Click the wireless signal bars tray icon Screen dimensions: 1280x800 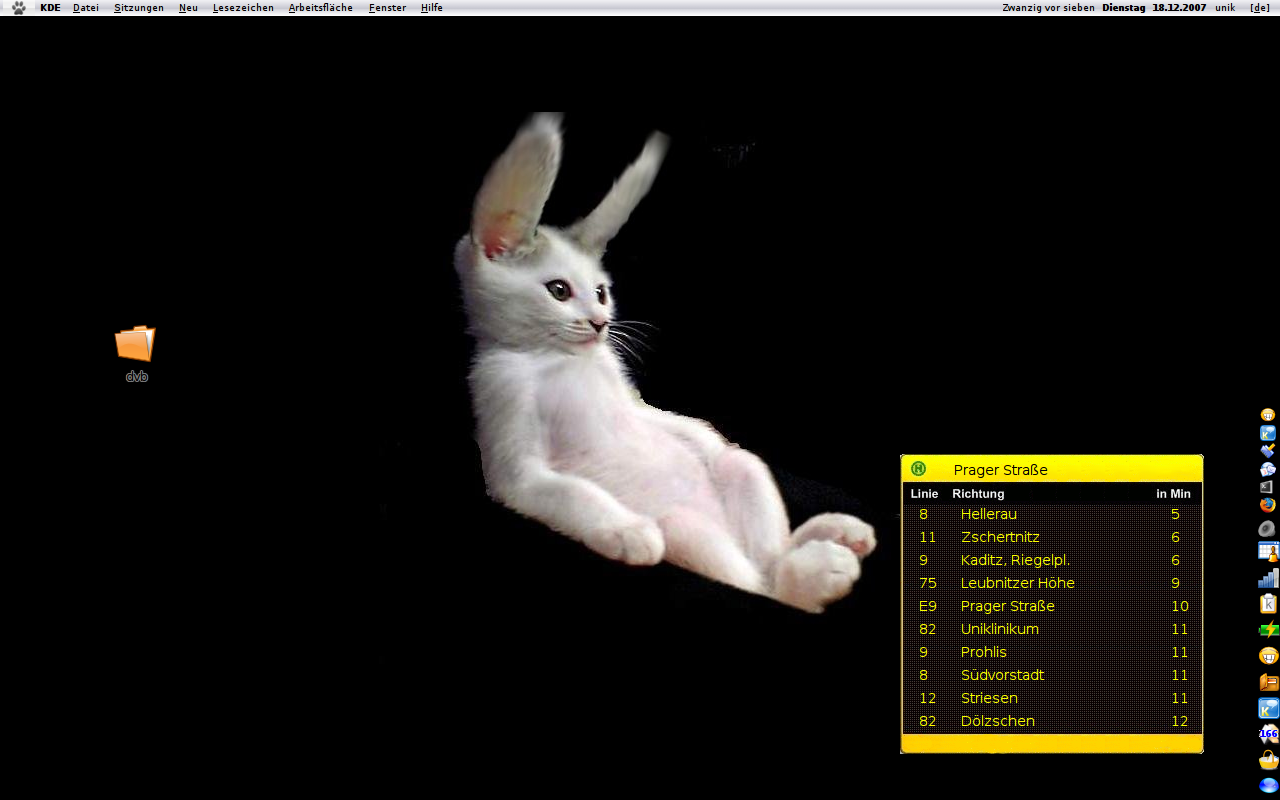click(1268, 578)
